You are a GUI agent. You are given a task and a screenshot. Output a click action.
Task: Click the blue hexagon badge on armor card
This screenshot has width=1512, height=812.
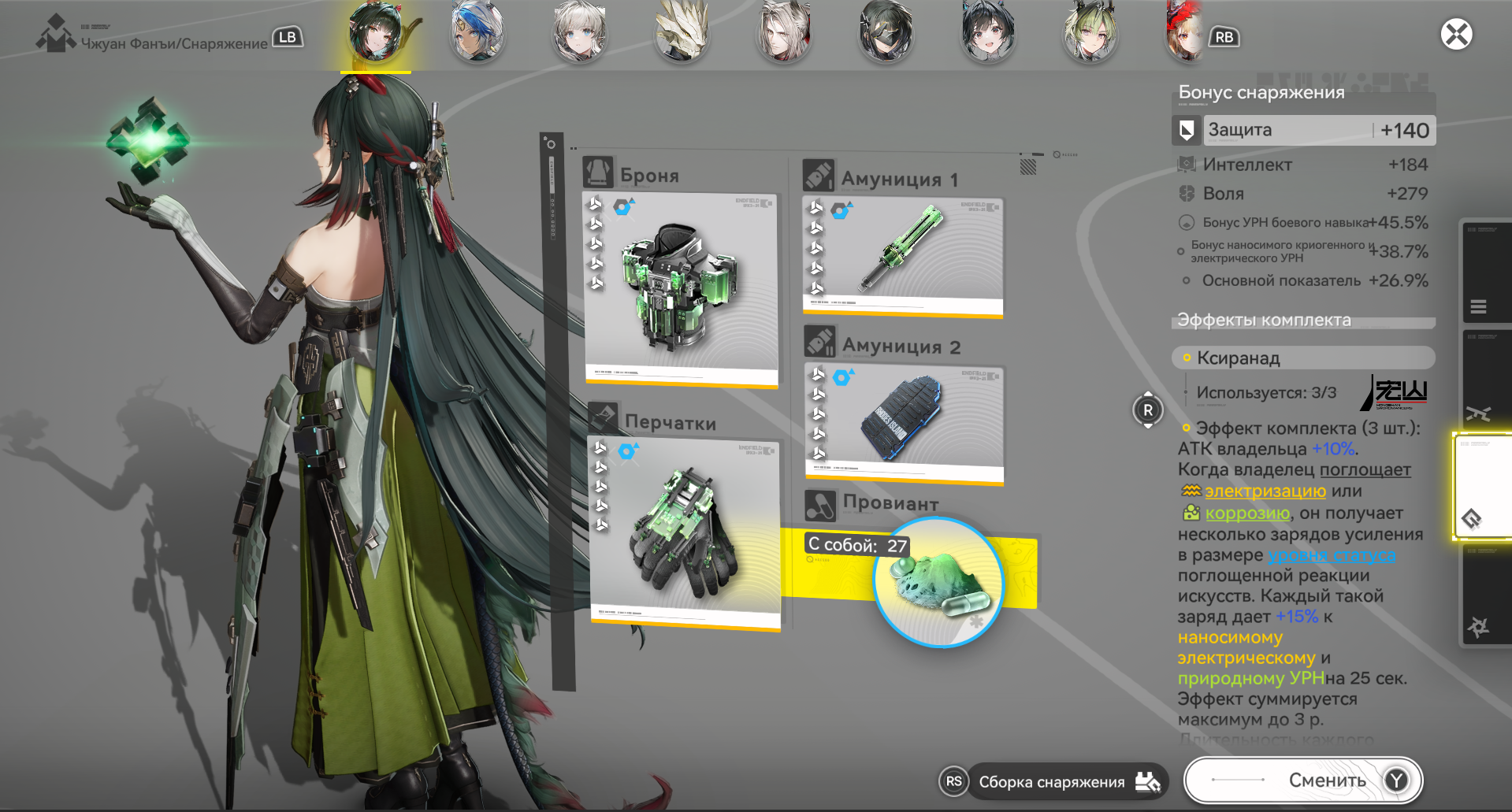tap(624, 207)
